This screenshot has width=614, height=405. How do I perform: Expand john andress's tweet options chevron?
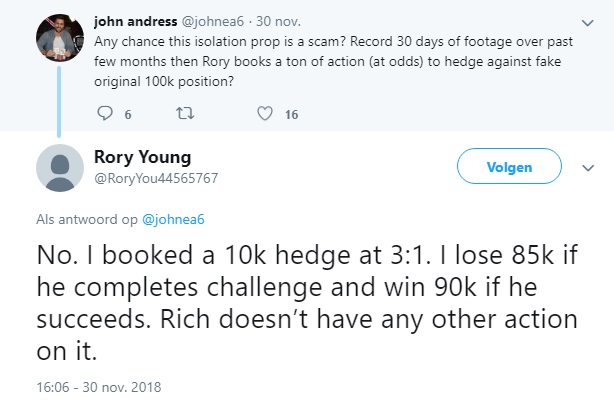tap(587, 23)
